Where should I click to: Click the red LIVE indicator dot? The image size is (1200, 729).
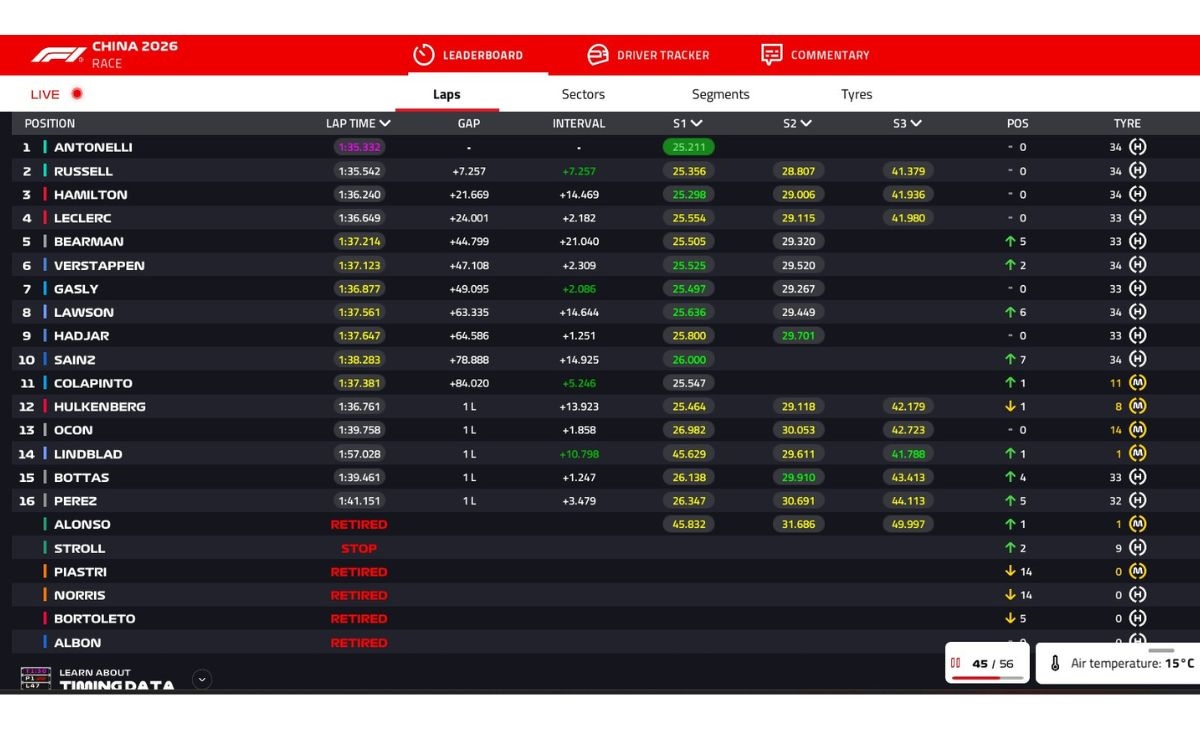point(77,94)
